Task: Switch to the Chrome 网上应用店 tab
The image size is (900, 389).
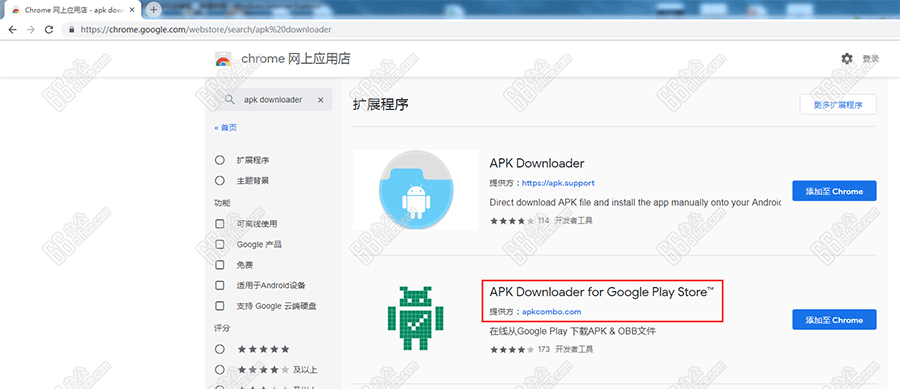Action: point(71,10)
